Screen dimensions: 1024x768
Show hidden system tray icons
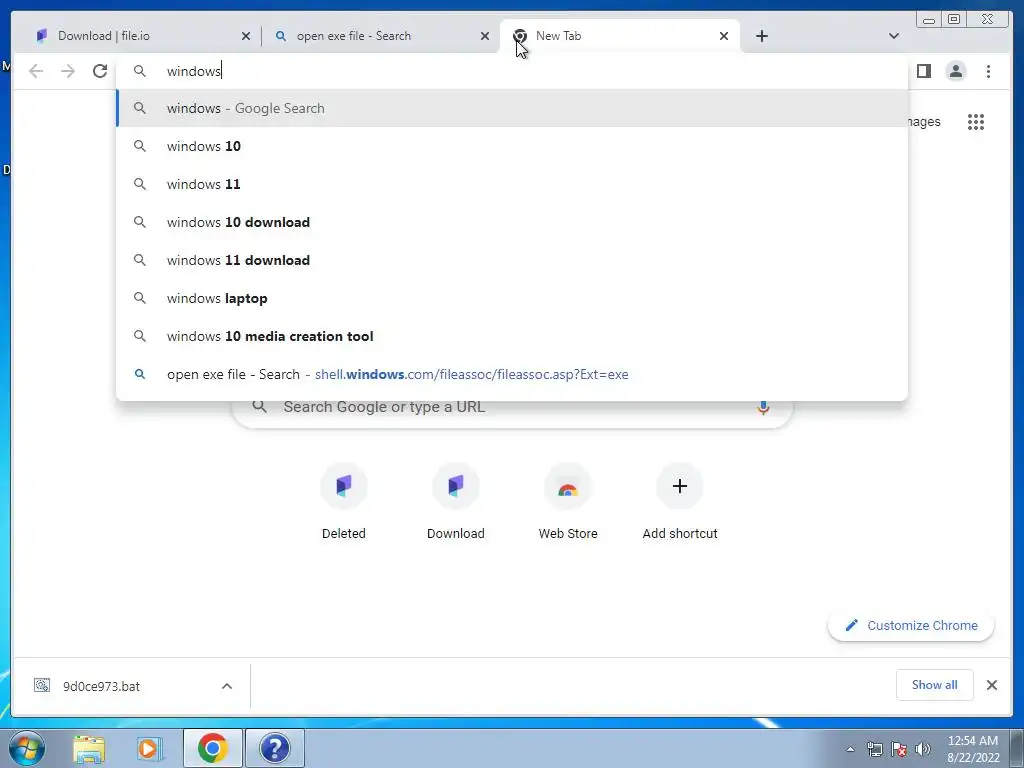(x=850, y=749)
